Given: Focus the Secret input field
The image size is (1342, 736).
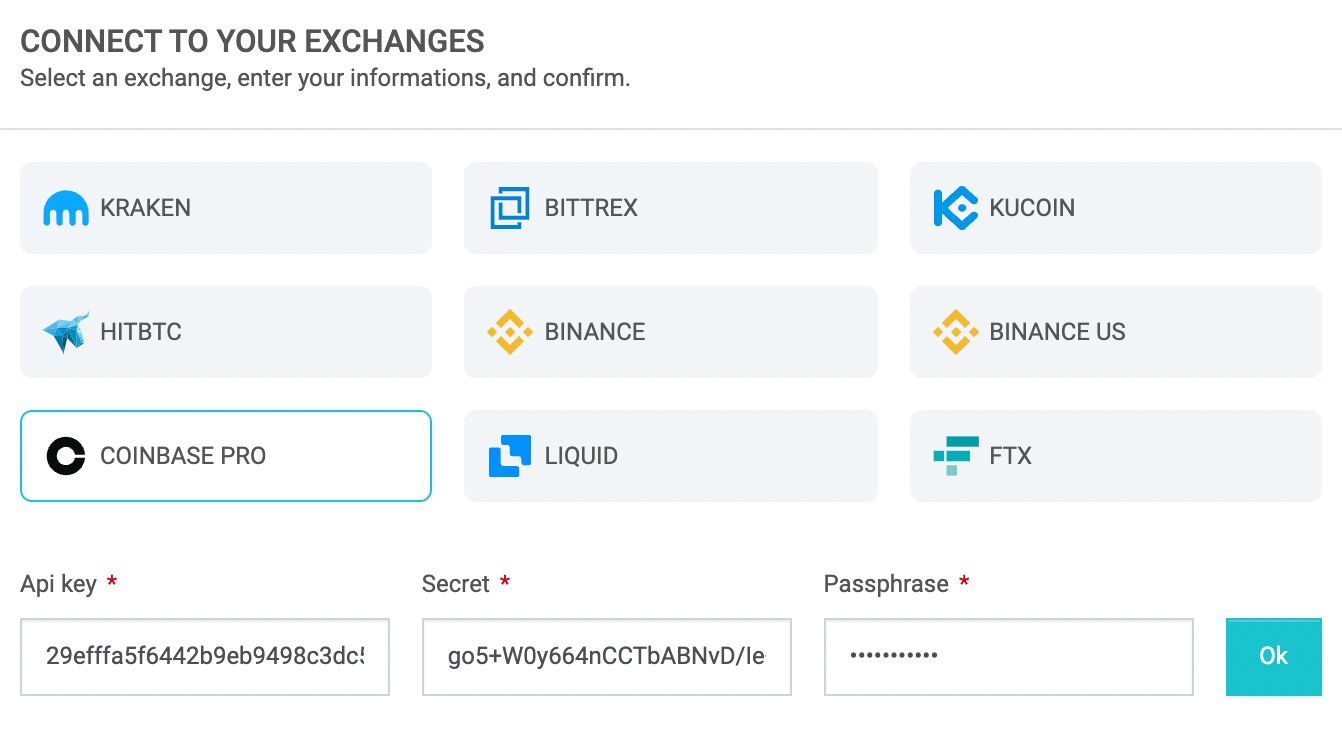Looking at the screenshot, I should click(607, 657).
